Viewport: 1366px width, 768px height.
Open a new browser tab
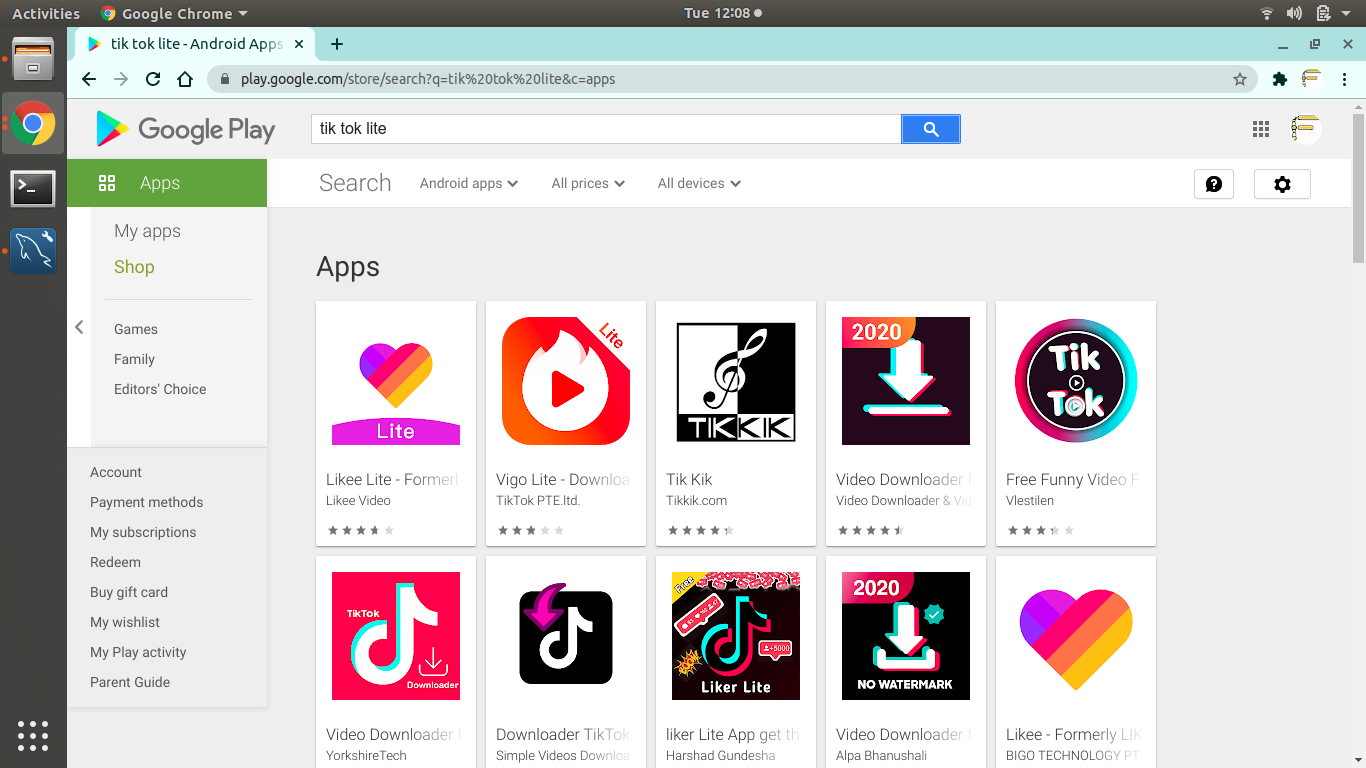[x=337, y=44]
